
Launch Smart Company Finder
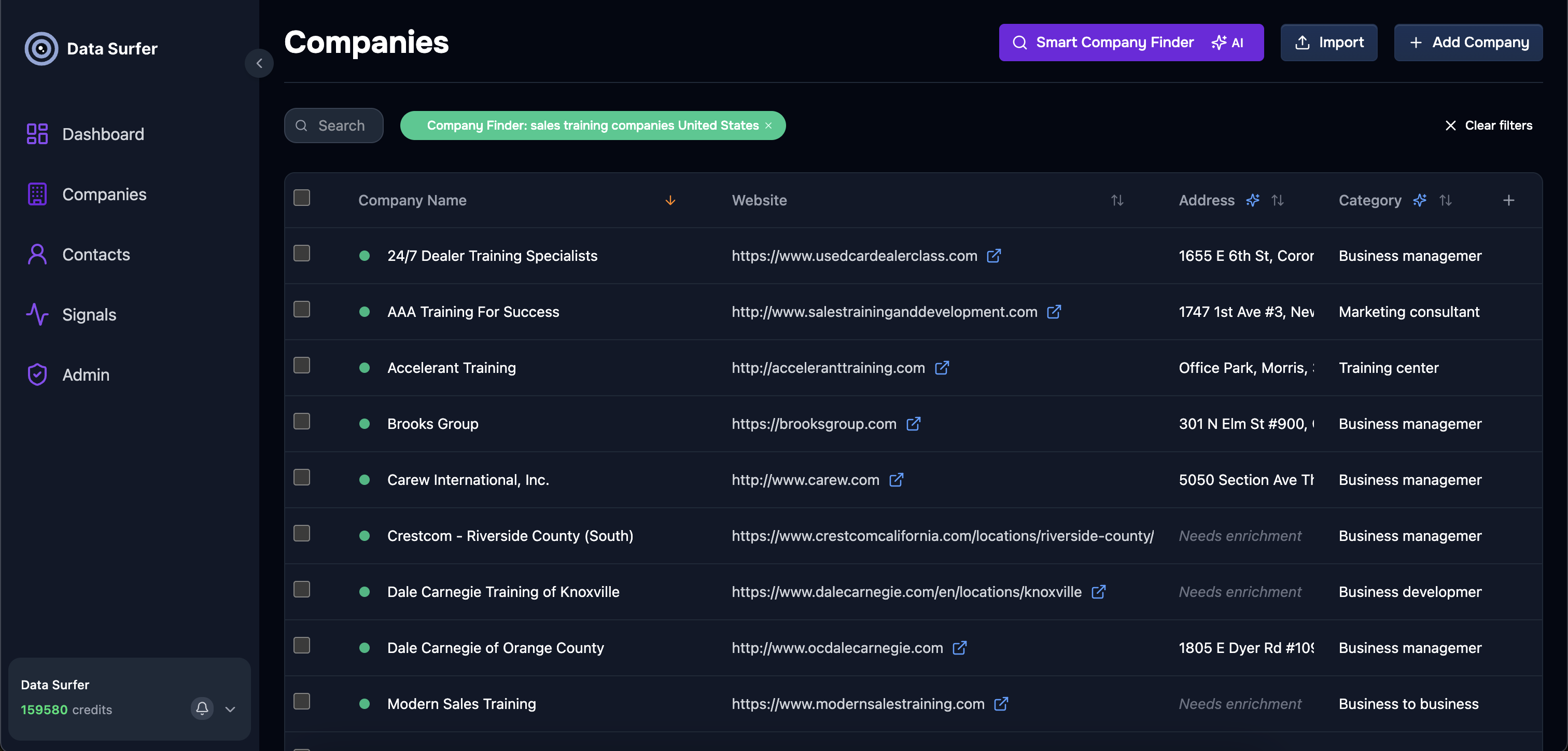(1130, 42)
